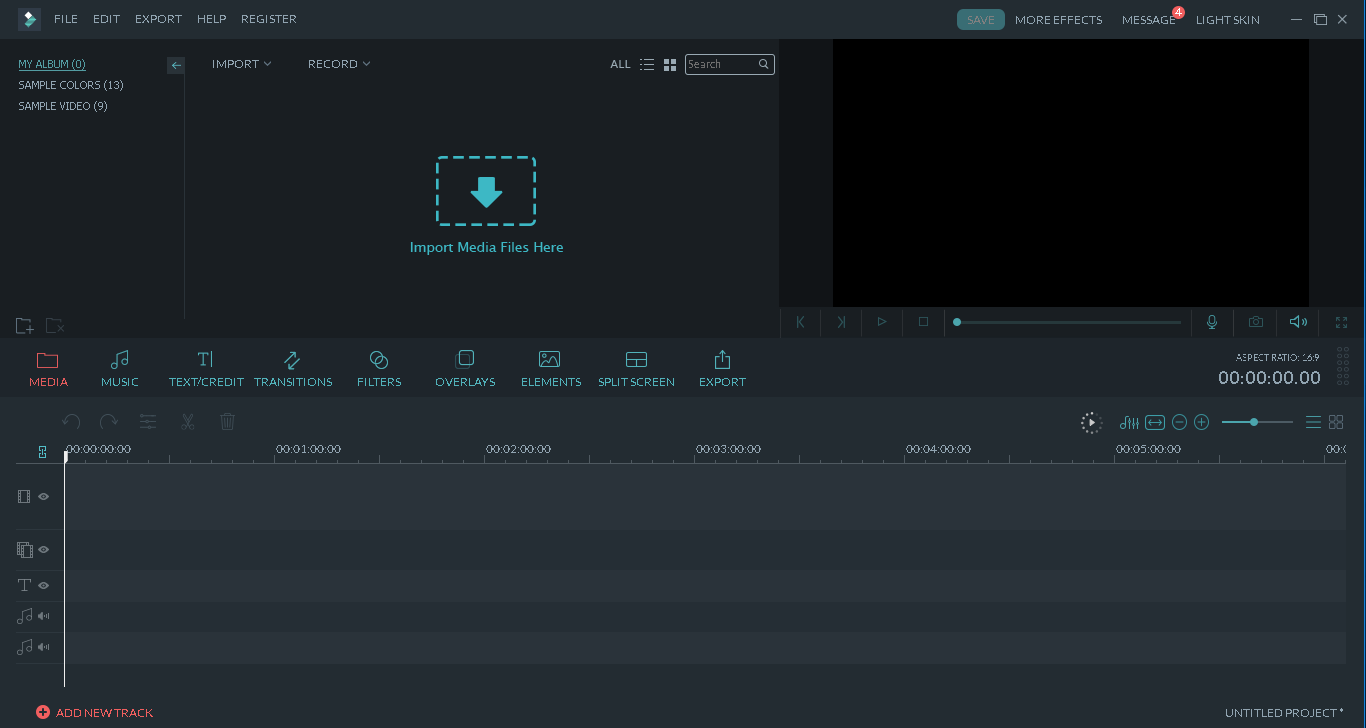Open the MUSIC tab
Screen dimensions: 1366x728
120,368
